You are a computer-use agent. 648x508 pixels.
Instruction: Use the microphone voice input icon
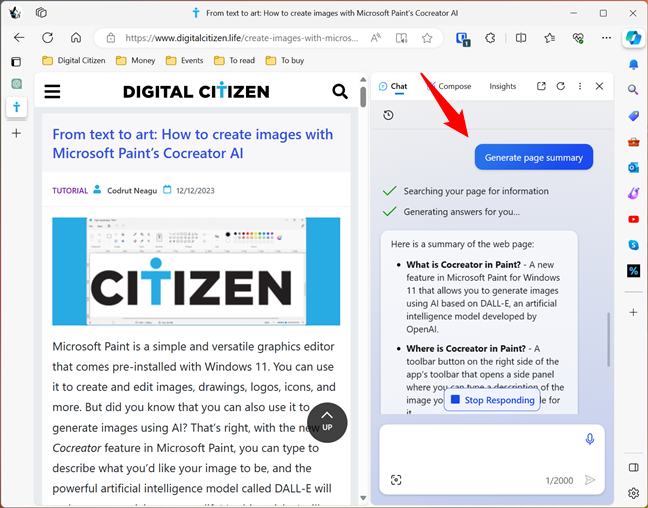[590, 439]
